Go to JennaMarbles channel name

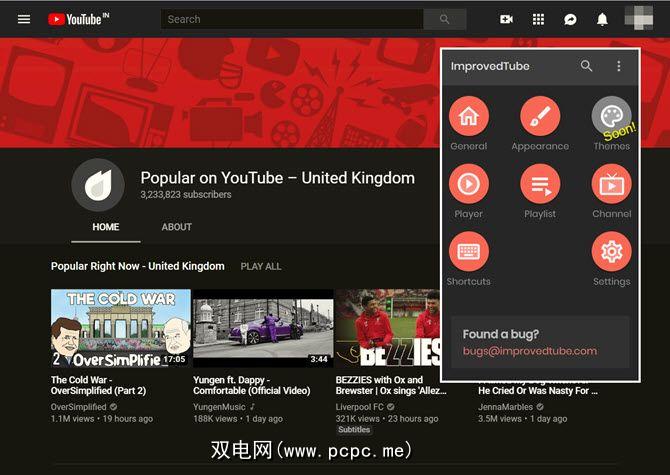[x=505, y=407]
